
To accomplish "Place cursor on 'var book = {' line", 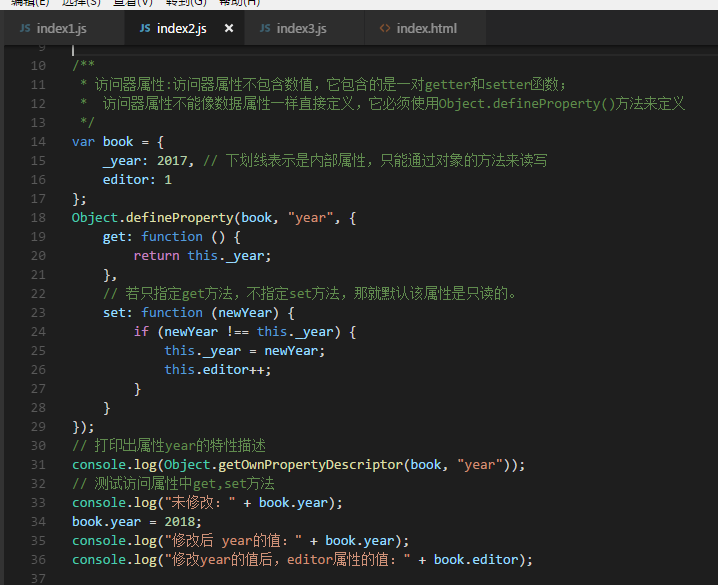I will click(118, 142).
